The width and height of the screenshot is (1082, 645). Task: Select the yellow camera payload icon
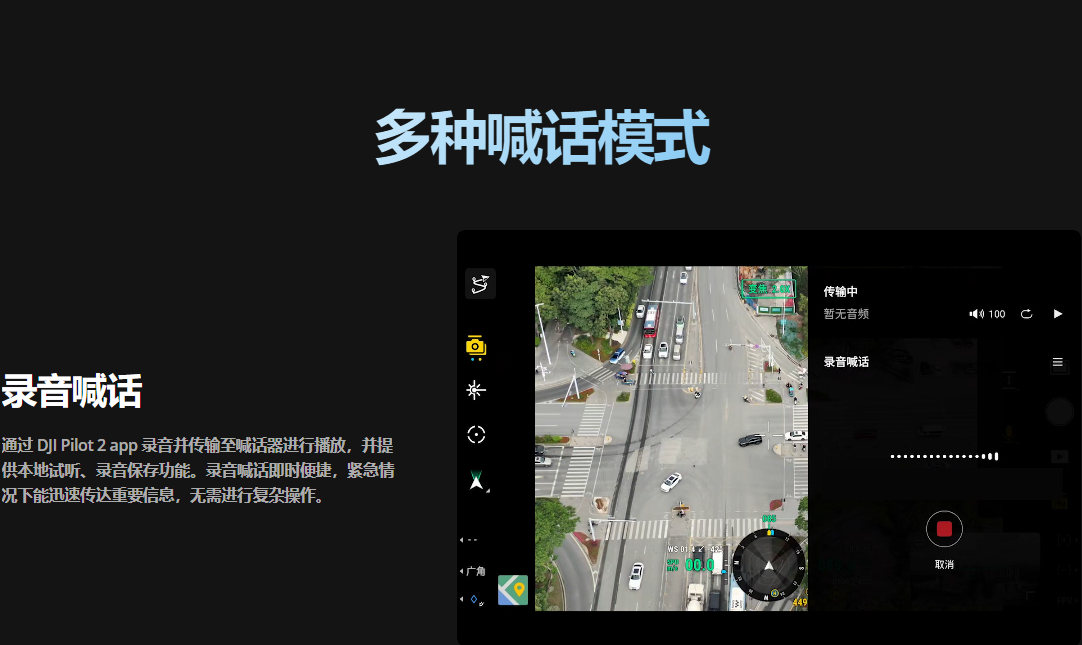click(x=476, y=346)
